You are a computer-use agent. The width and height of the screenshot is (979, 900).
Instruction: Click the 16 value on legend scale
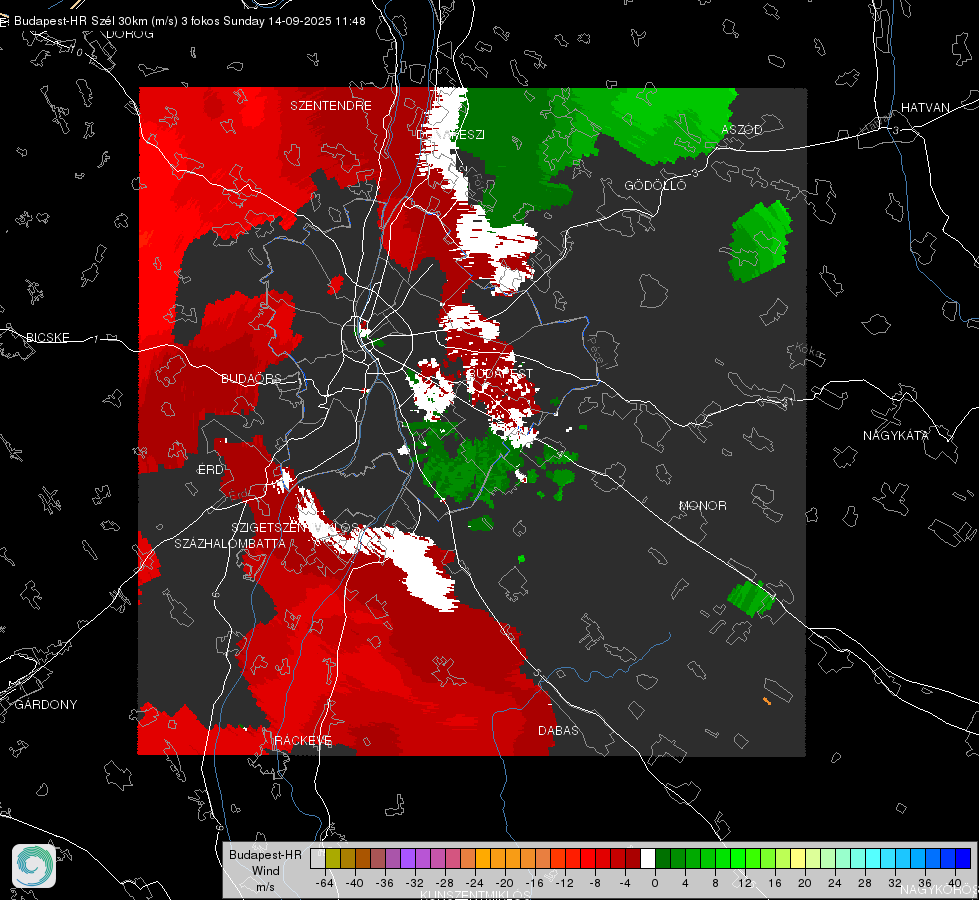(x=774, y=883)
